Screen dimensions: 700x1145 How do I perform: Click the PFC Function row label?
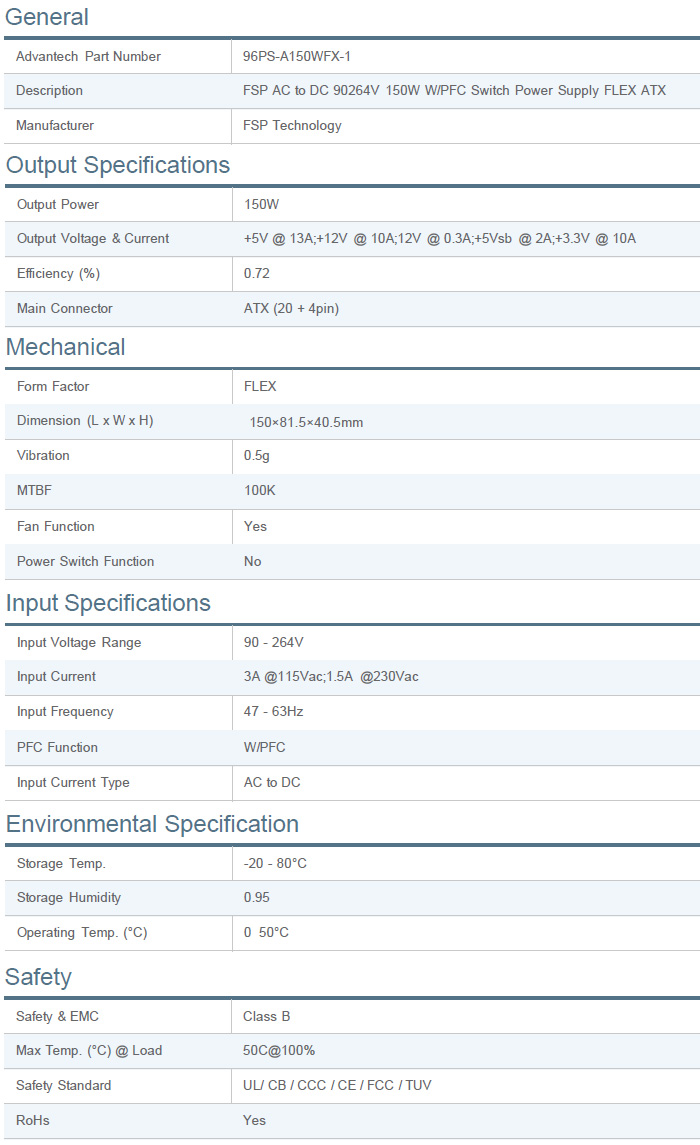point(57,747)
